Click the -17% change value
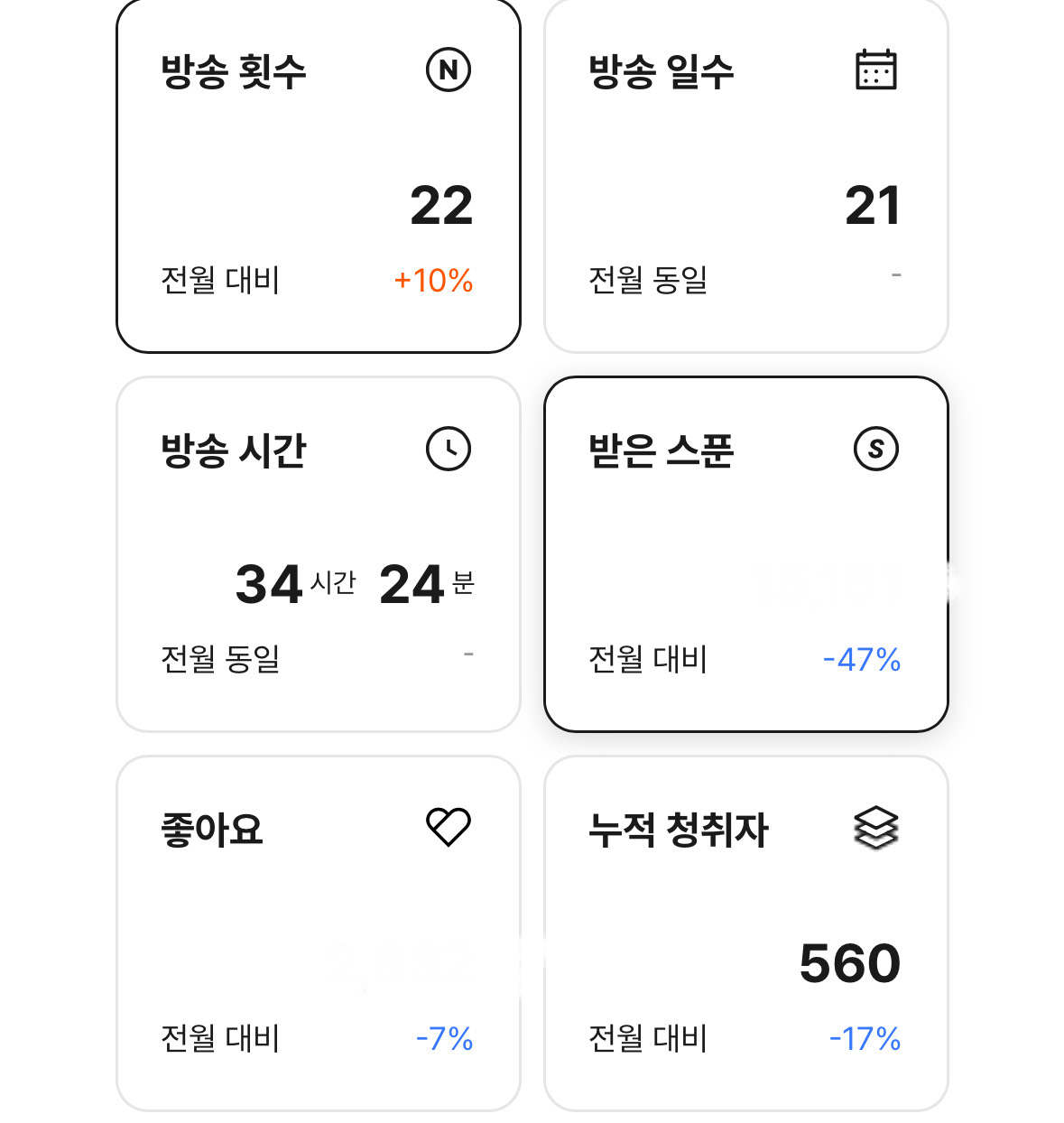This screenshot has width=1064, height=1123. pos(865,1039)
